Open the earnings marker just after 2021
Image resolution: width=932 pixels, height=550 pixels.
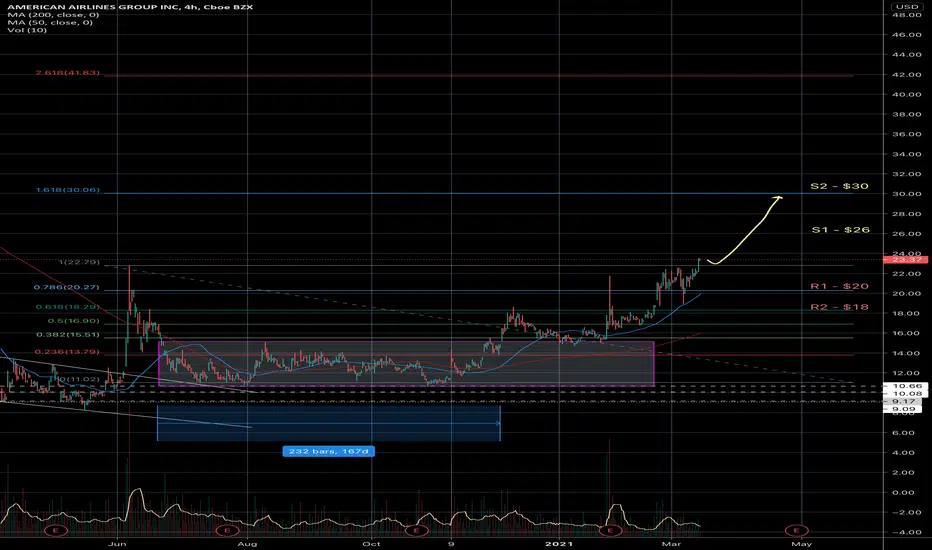tap(610, 529)
